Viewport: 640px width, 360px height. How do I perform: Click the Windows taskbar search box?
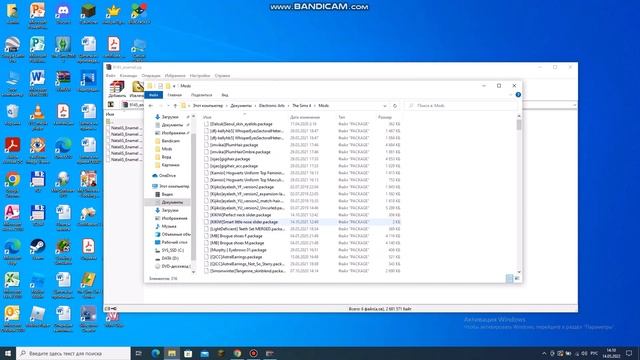tap(73, 353)
